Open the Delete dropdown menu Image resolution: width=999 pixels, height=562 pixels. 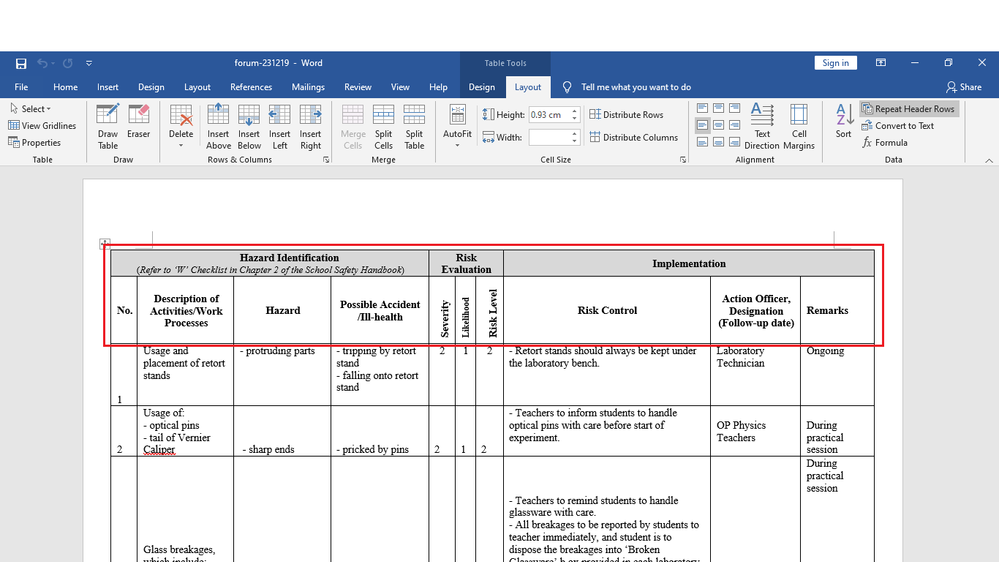click(181, 127)
